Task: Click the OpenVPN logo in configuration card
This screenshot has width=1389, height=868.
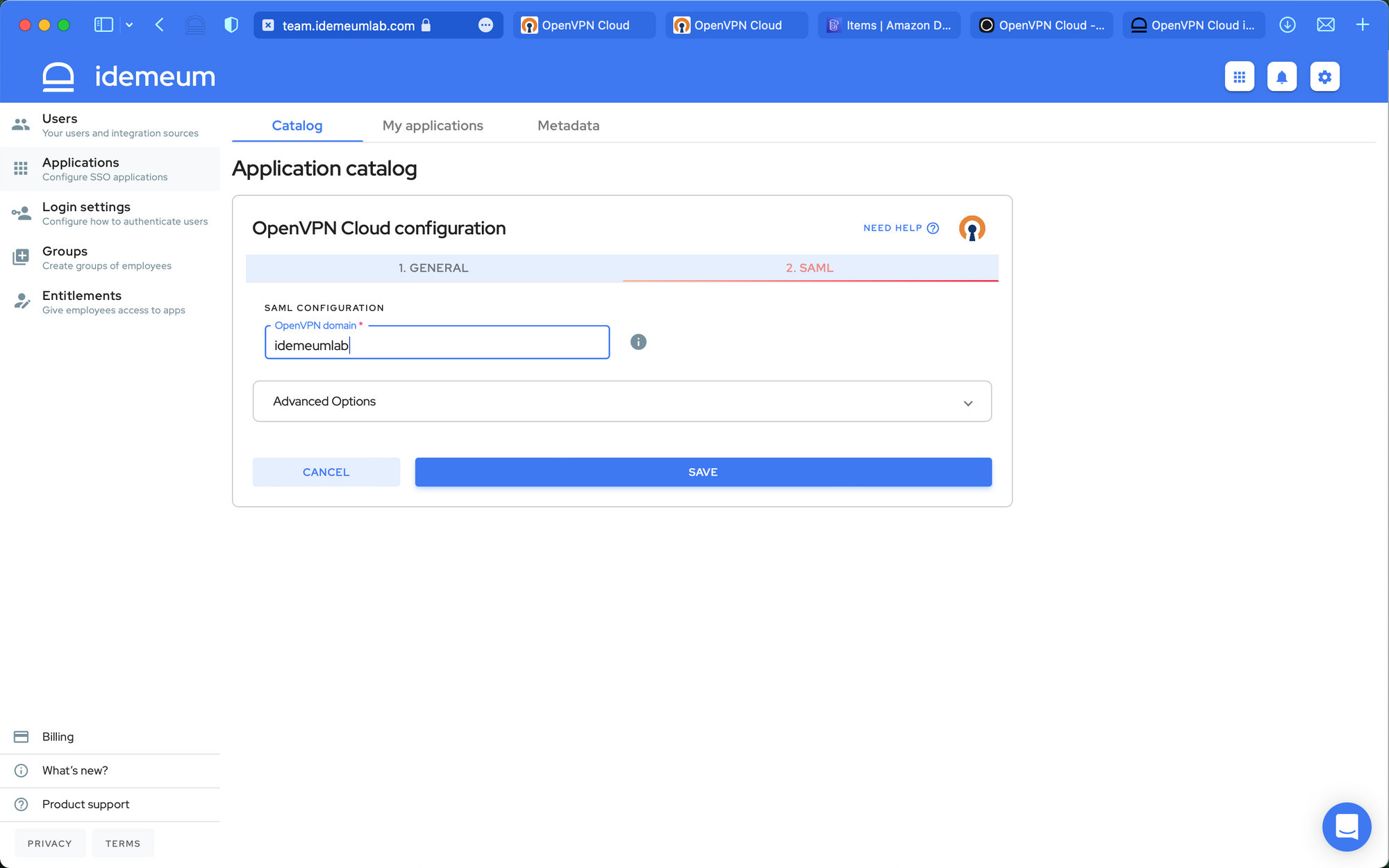Action: tap(972, 228)
